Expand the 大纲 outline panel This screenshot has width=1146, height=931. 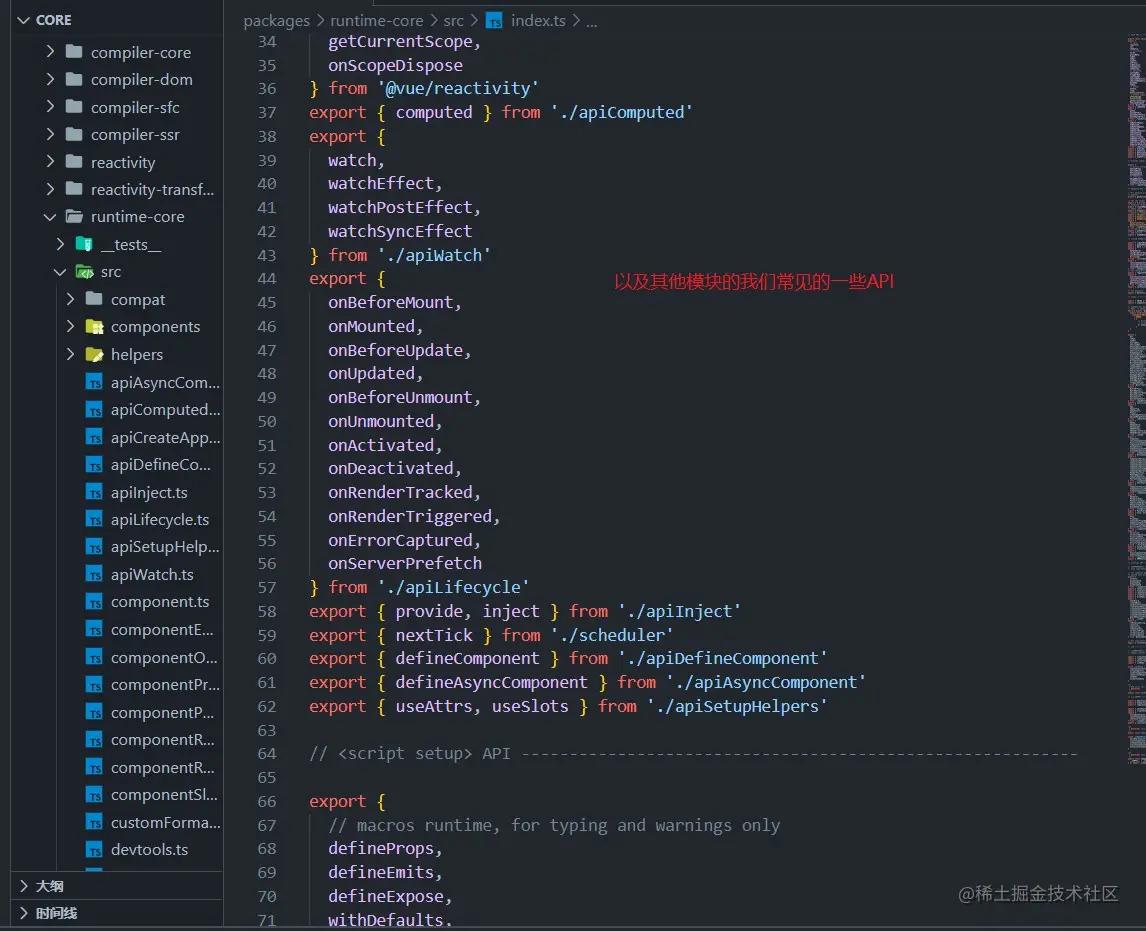(23, 886)
